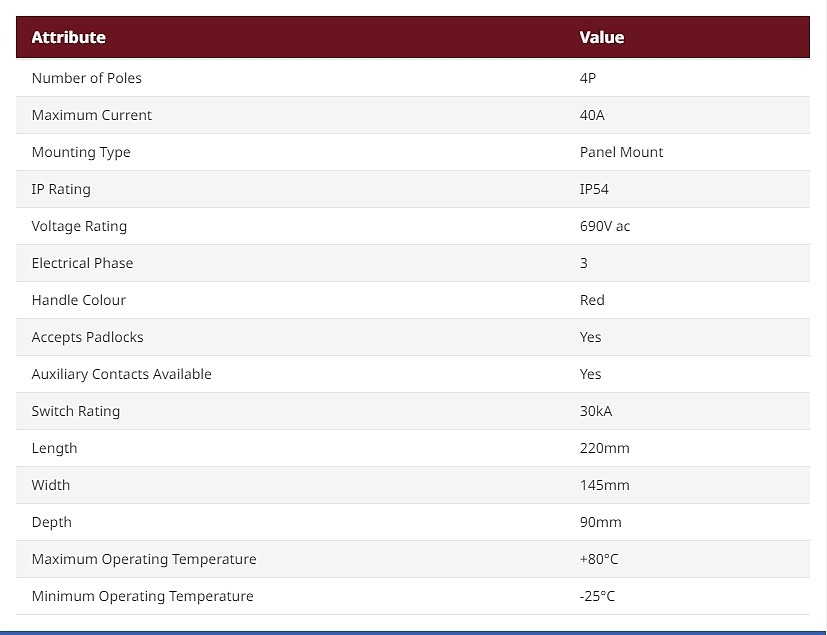Select the IP Rating attribute
This screenshot has height=635, width=827.
(61, 189)
